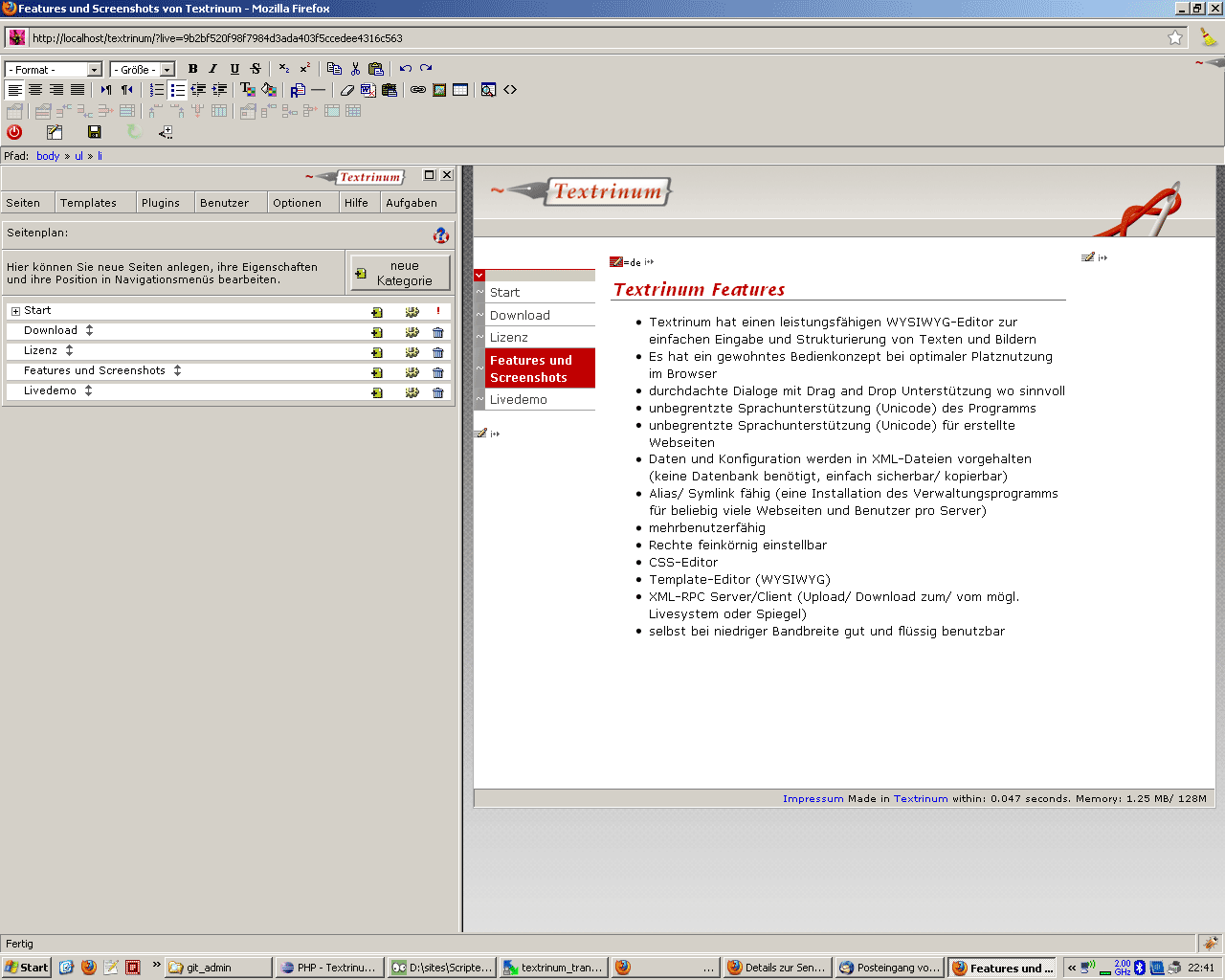Click the edit notepad icon in the bottom toolbar row
1225x980 pixels.
click(55, 132)
